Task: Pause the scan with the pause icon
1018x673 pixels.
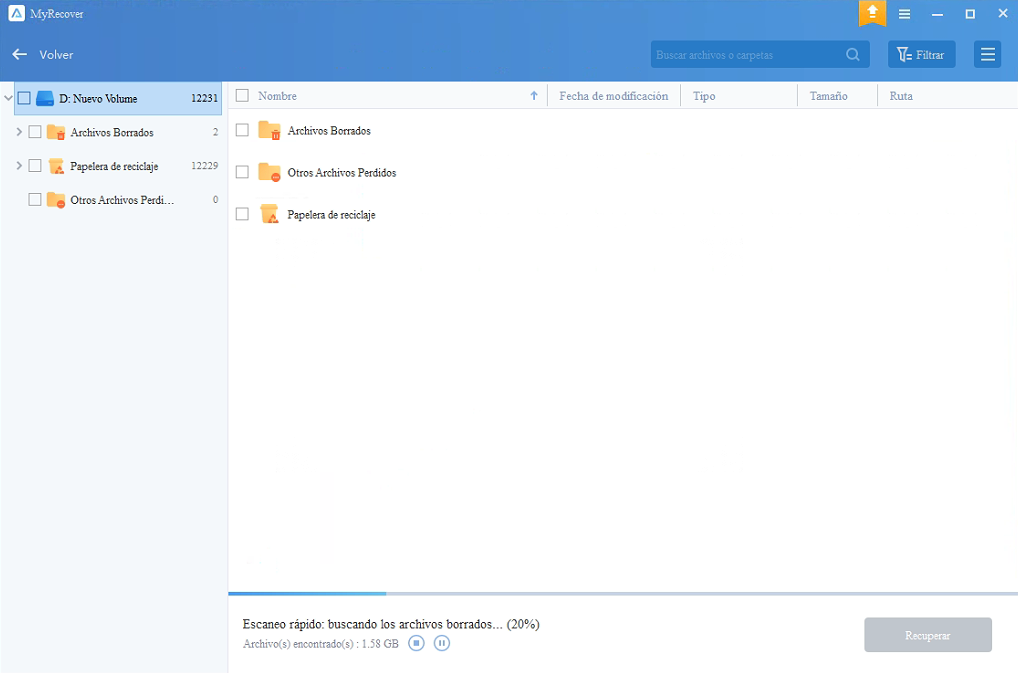Action: pyautogui.click(x=441, y=643)
